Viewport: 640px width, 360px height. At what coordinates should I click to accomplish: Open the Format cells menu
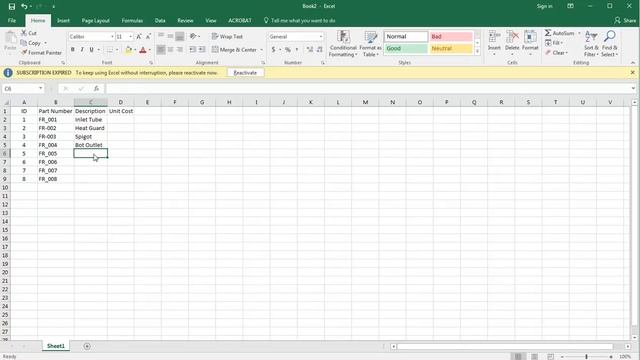(530, 43)
